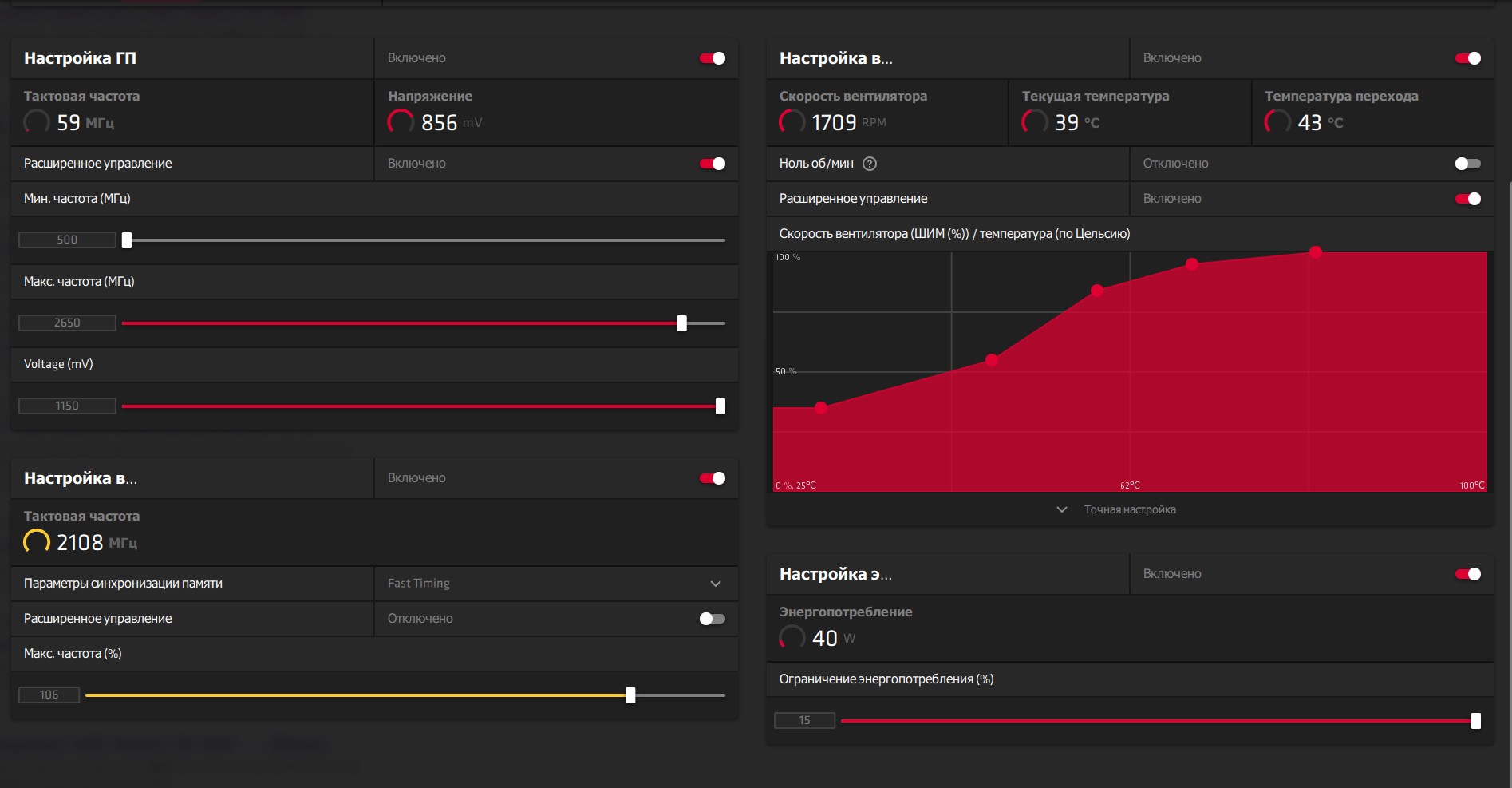Click the help icon next to Ноль об/мин
1512x788 pixels.
(870, 164)
